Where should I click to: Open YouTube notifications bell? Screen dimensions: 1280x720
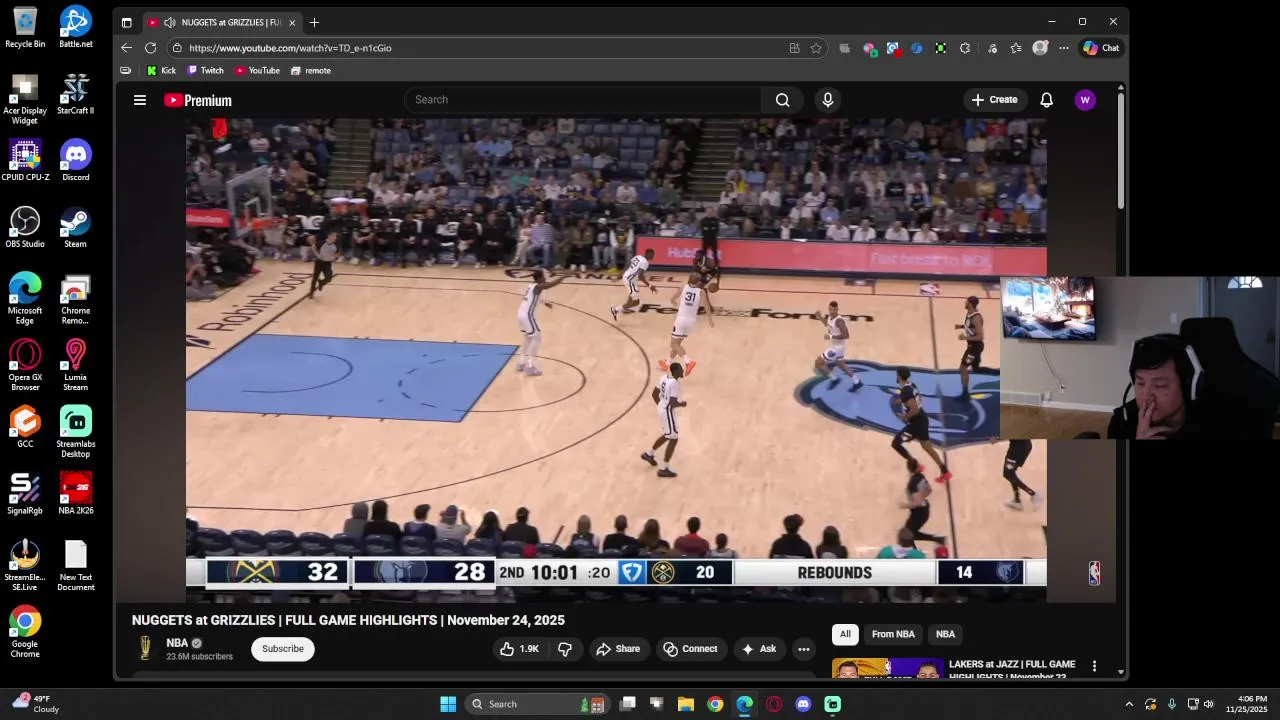pos(1046,100)
